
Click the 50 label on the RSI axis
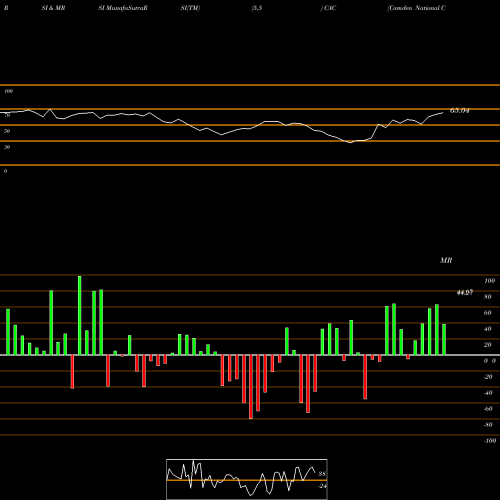7,131
